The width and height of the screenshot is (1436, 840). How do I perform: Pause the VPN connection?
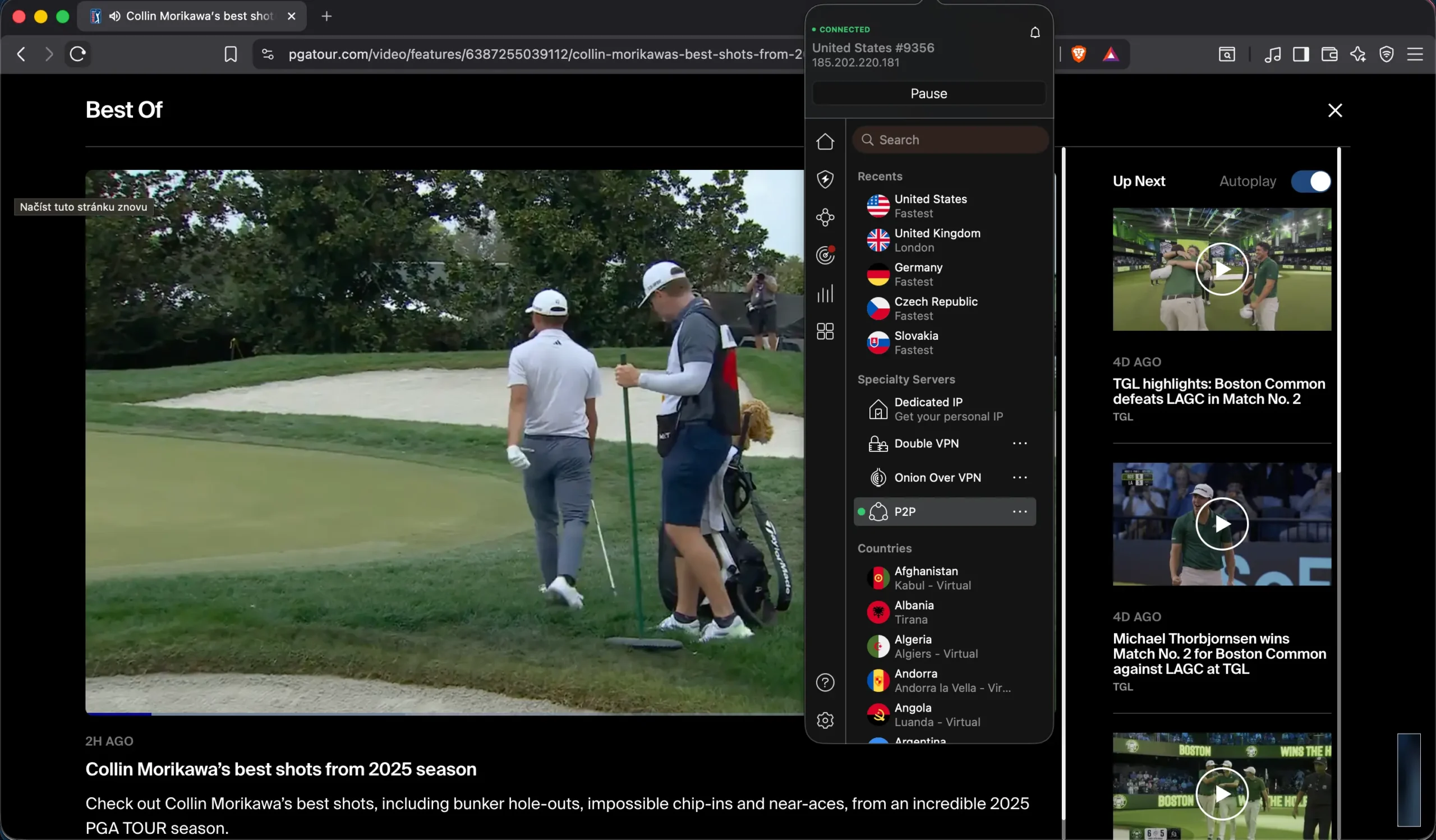[x=928, y=93]
